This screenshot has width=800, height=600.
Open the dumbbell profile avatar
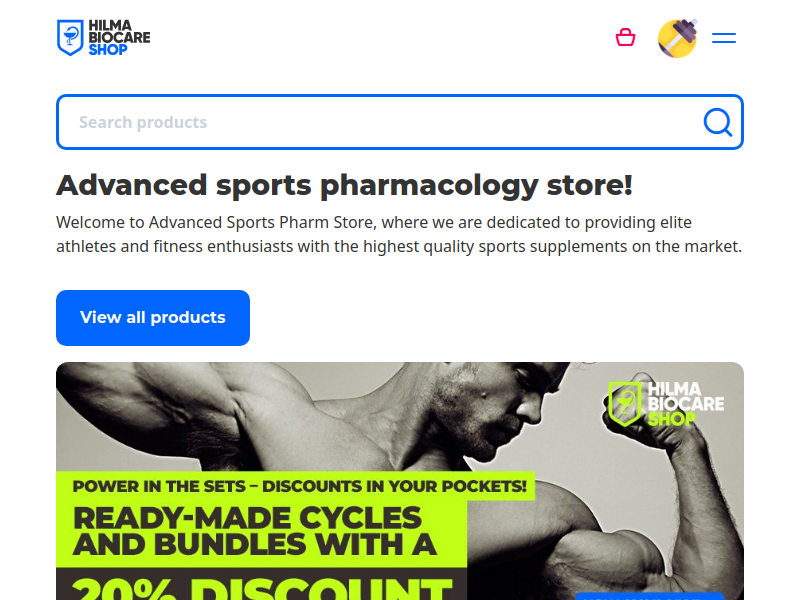678,38
